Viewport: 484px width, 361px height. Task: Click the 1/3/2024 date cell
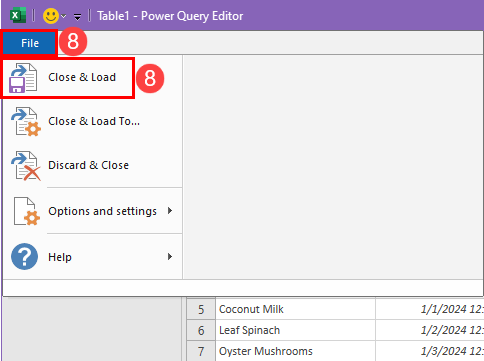pyautogui.click(x=430, y=351)
